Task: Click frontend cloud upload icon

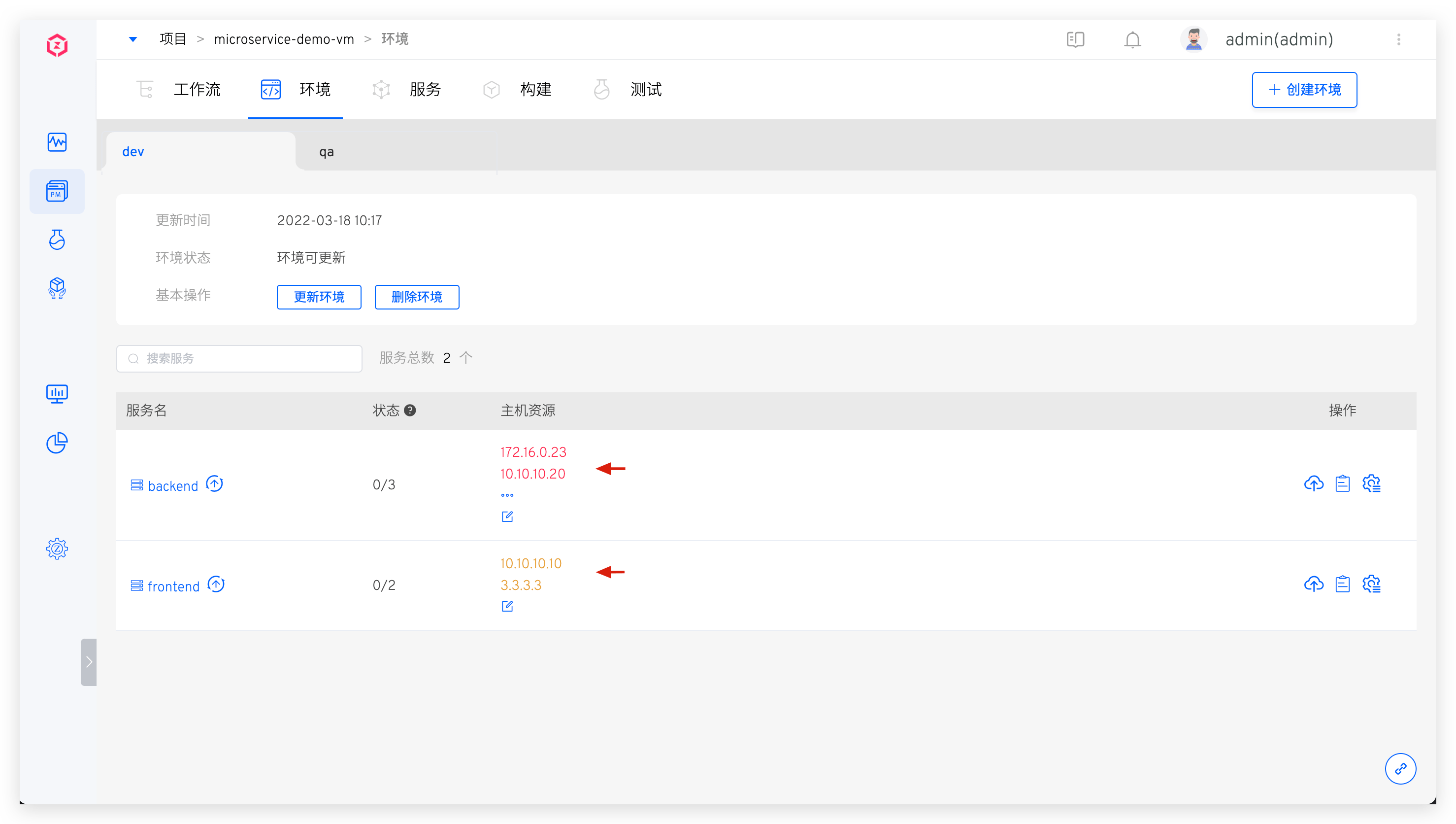Action: [1314, 584]
